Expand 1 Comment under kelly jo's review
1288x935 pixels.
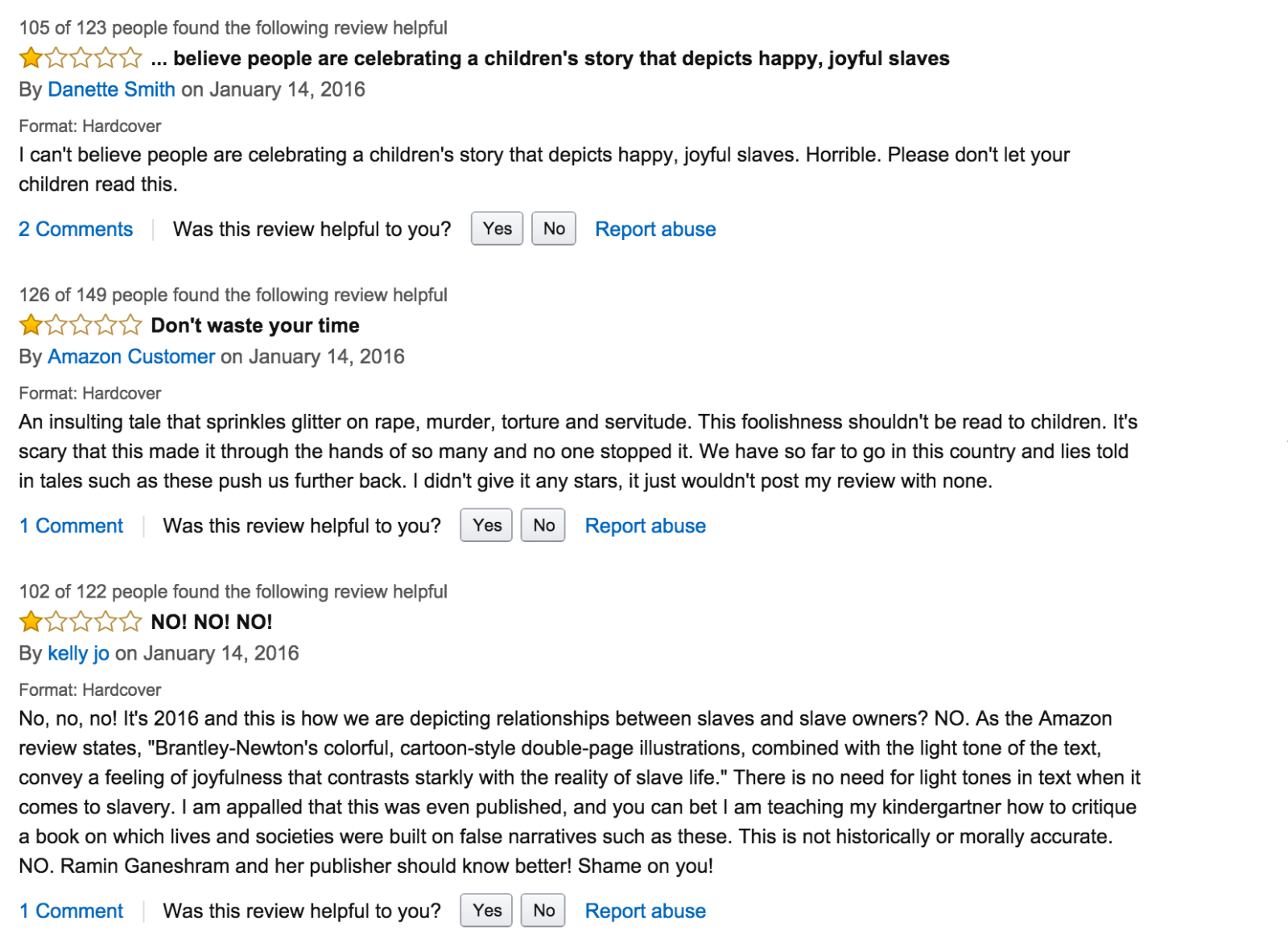click(x=71, y=911)
